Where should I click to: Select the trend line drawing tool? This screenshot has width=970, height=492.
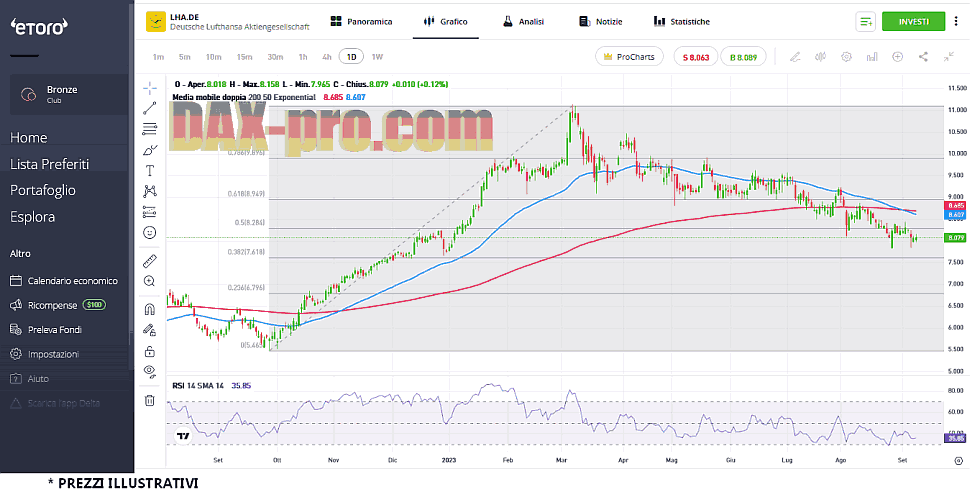pos(149,108)
